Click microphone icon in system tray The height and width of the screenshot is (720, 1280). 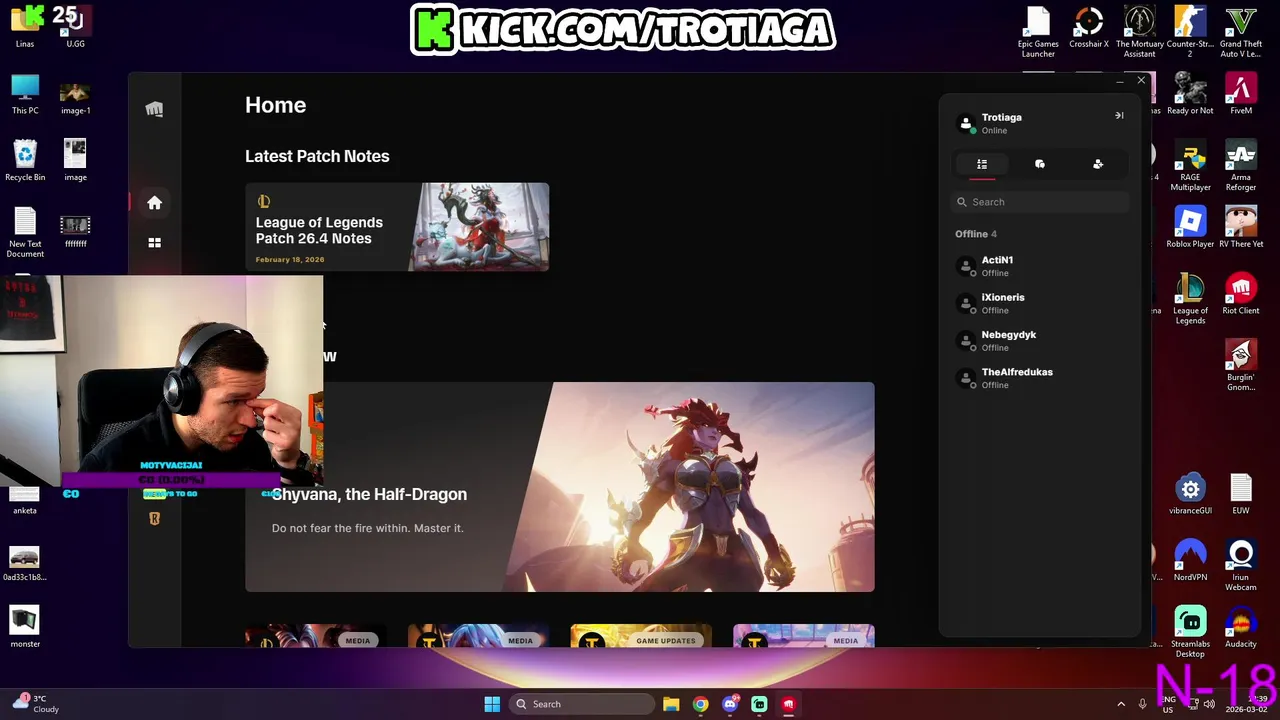click(1143, 704)
